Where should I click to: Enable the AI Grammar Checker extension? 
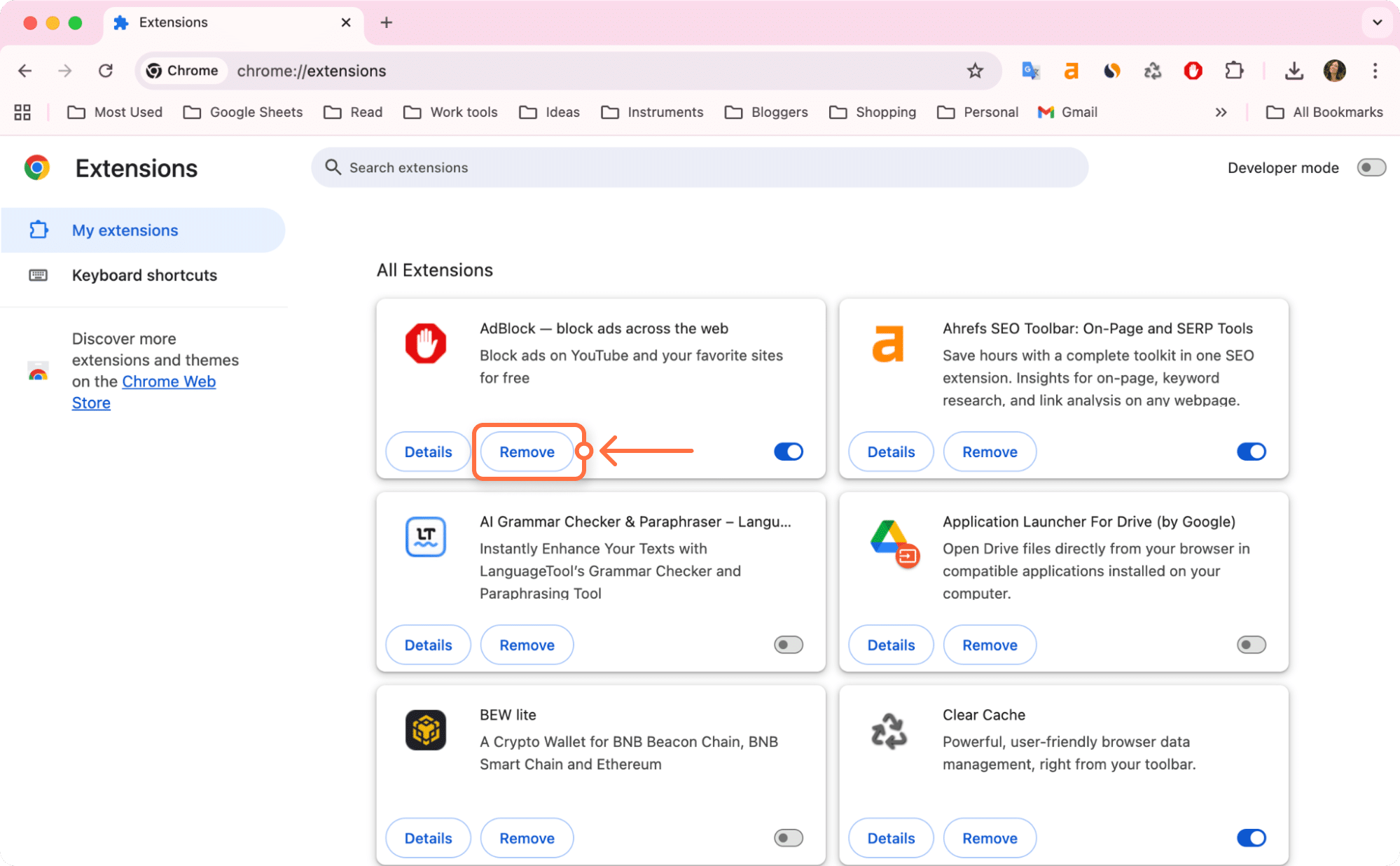[x=788, y=644]
